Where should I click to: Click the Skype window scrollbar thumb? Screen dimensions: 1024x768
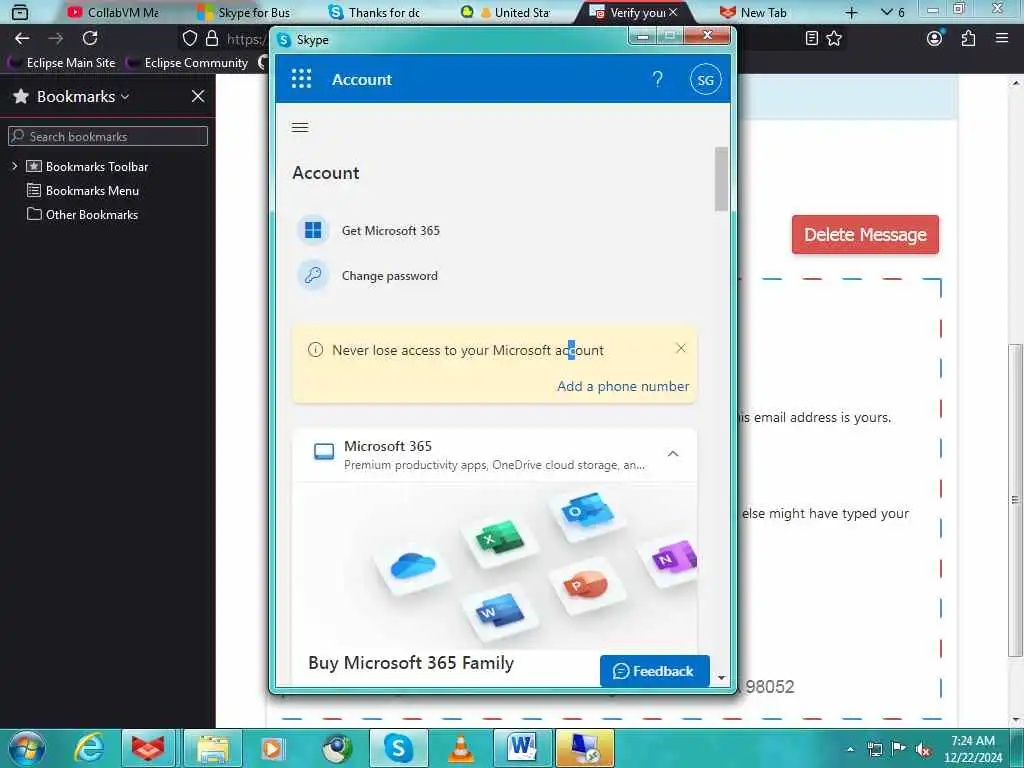point(721,179)
